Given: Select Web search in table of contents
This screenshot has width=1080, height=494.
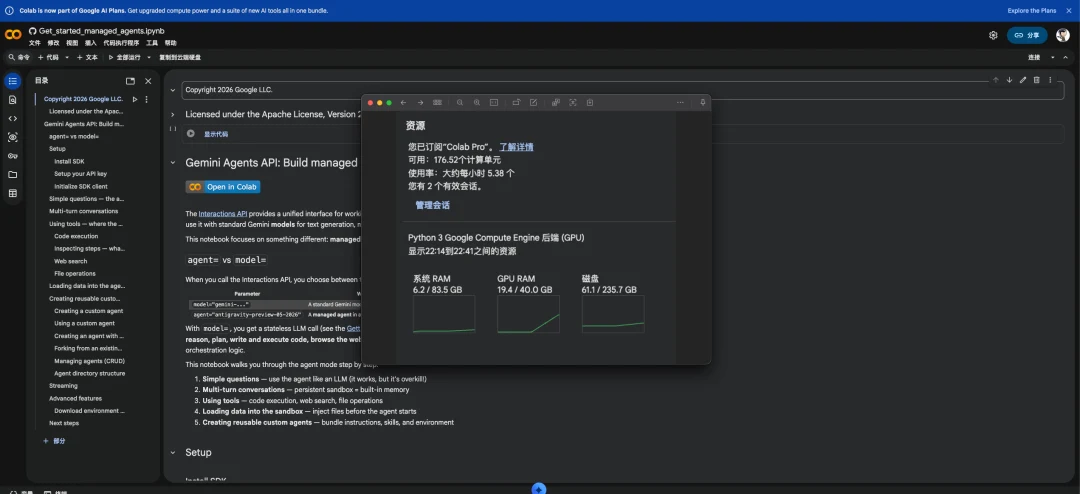Looking at the screenshot, I should (71, 261).
